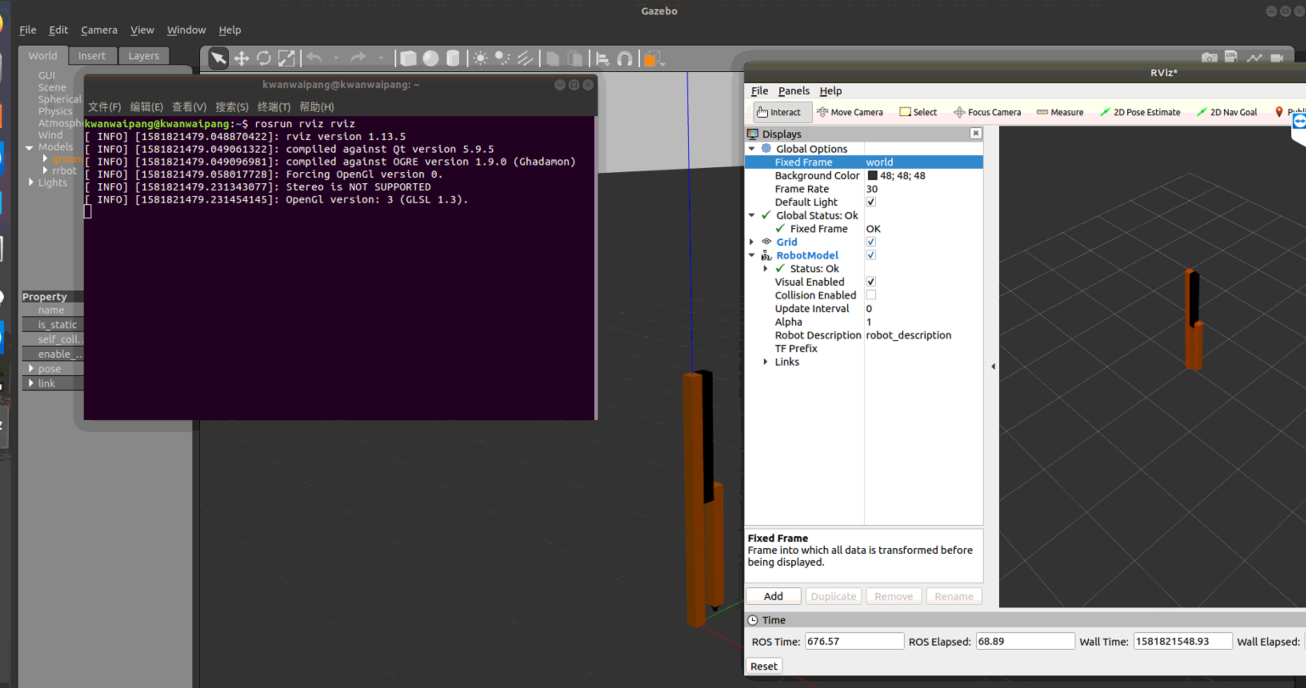This screenshot has height=688, width=1306.
Task: Insert a box shape in Gazebo
Action: coord(408,58)
